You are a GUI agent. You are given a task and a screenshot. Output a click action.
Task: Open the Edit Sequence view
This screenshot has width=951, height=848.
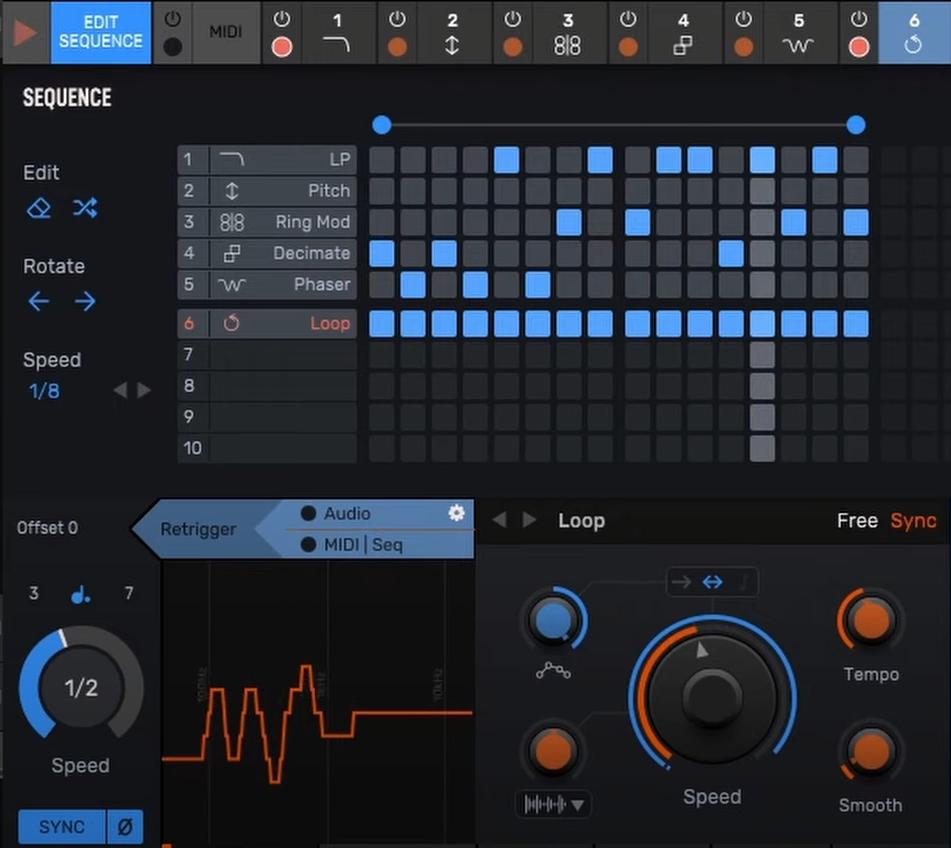[x=101, y=32]
